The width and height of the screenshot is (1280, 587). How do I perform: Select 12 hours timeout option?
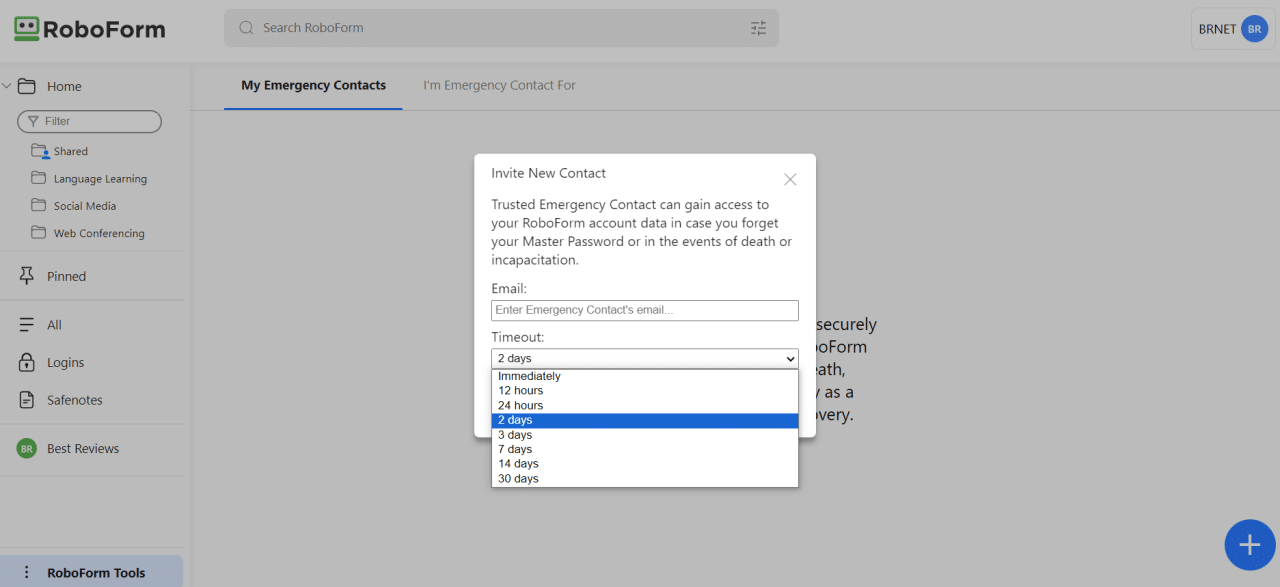pyautogui.click(x=520, y=391)
